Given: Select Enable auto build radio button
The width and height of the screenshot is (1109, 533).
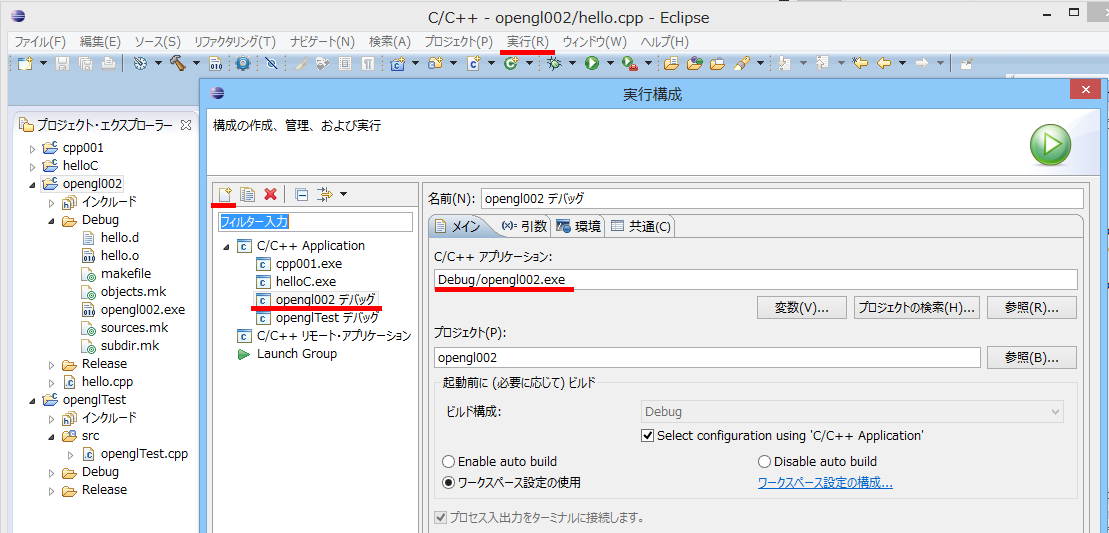Looking at the screenshot, I should pyautogui.click(x=448, y=462).
